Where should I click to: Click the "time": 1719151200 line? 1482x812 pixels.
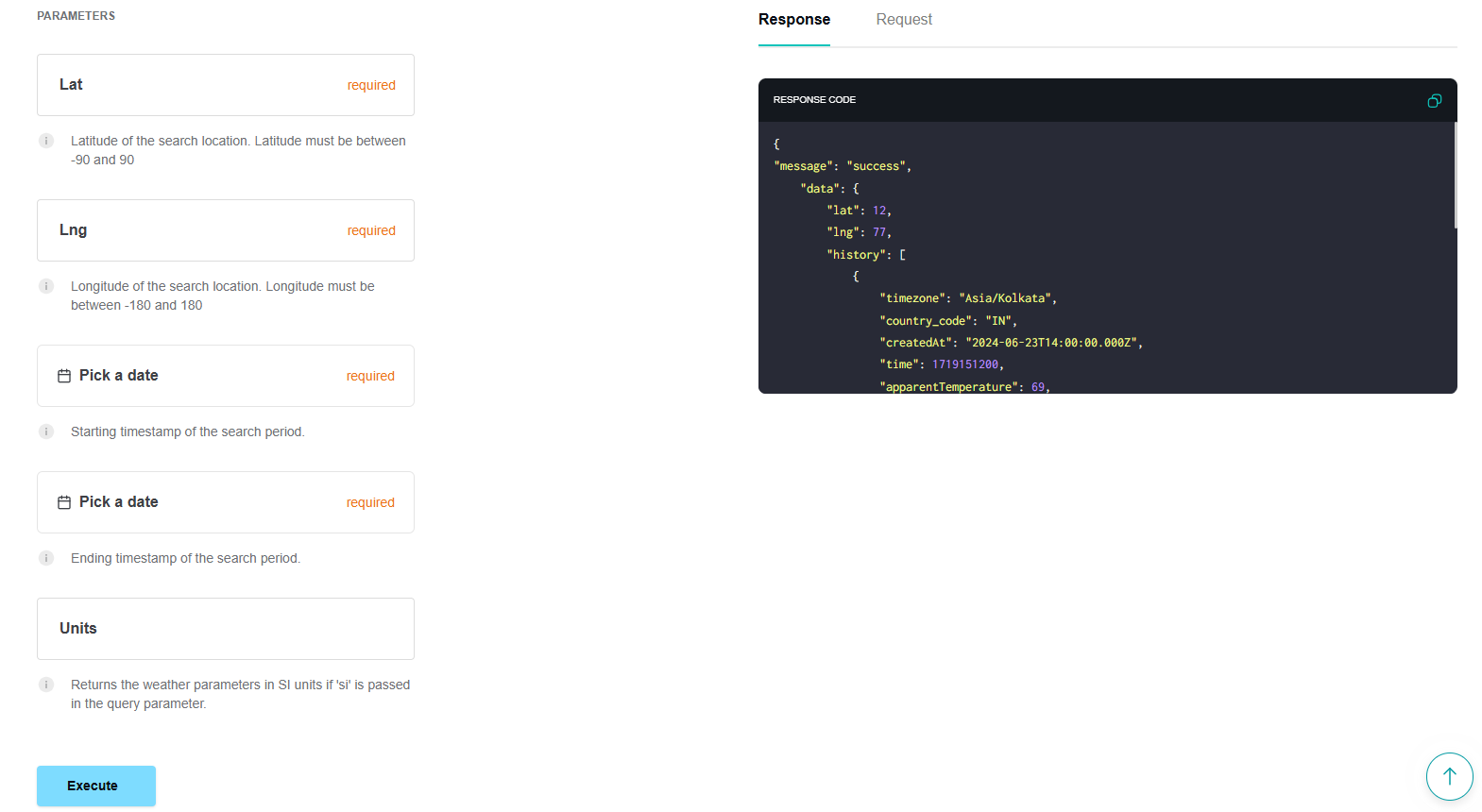tap(942, 364)
